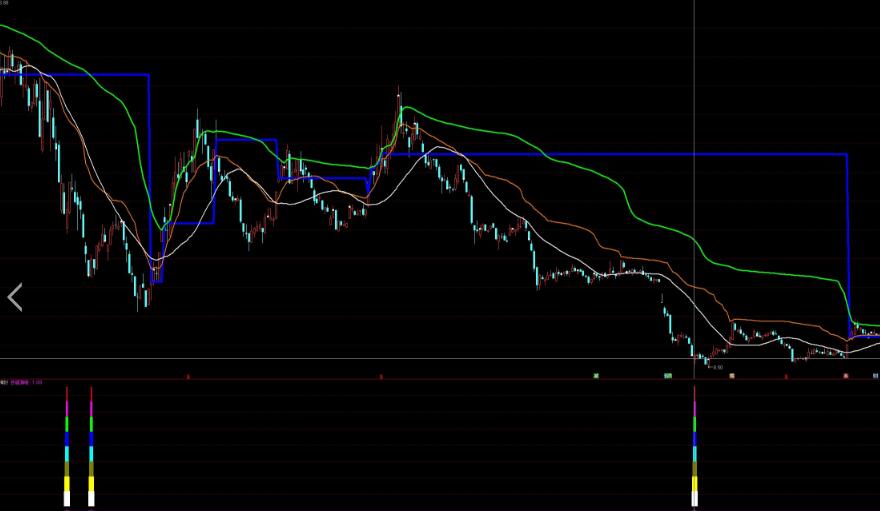The image size is (880, 511).
Task: Open the wider second green event marker
Action: (x=668, y=376)
